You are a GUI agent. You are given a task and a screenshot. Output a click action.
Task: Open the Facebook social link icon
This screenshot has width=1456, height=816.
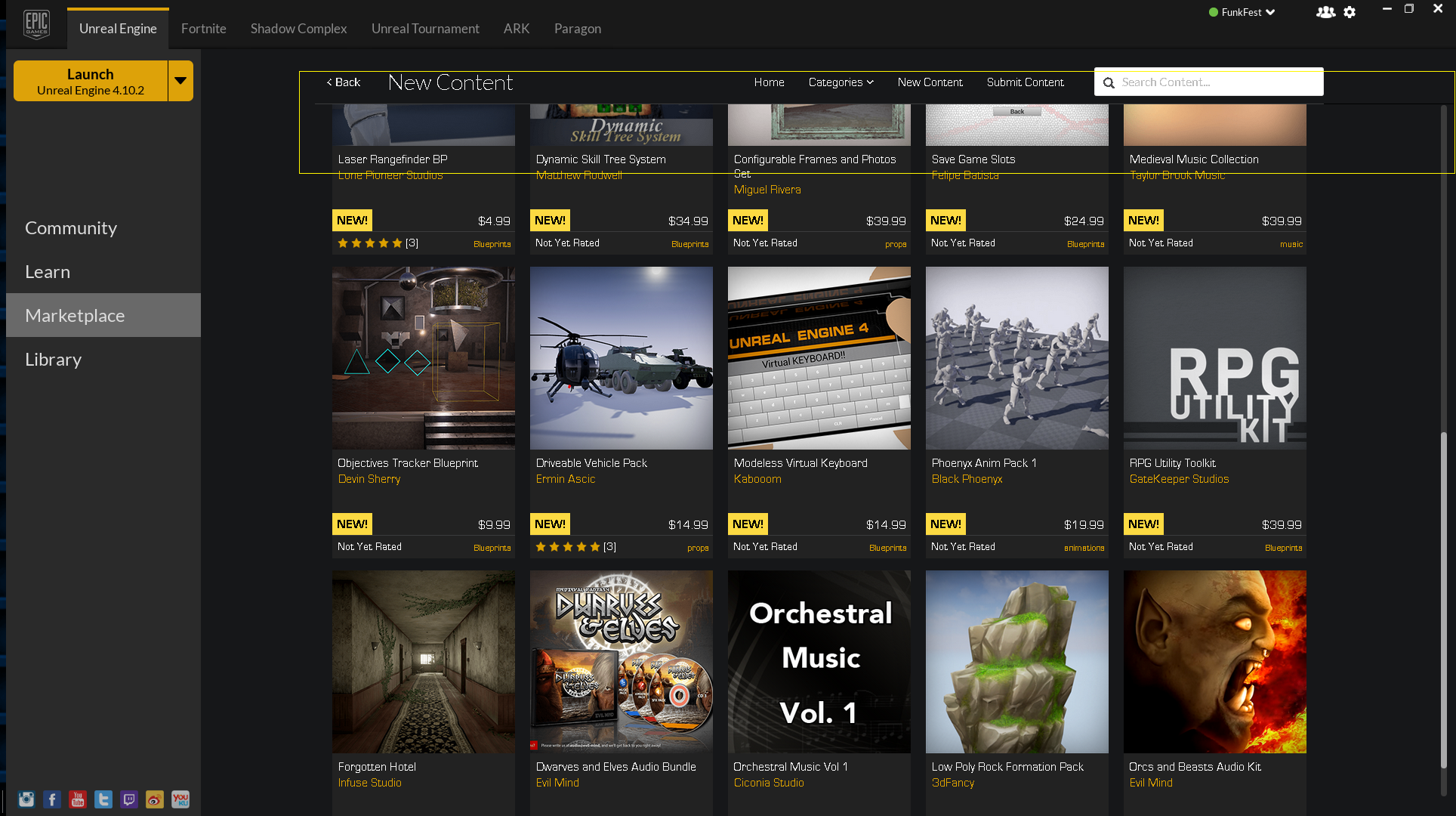click(52, 799)
